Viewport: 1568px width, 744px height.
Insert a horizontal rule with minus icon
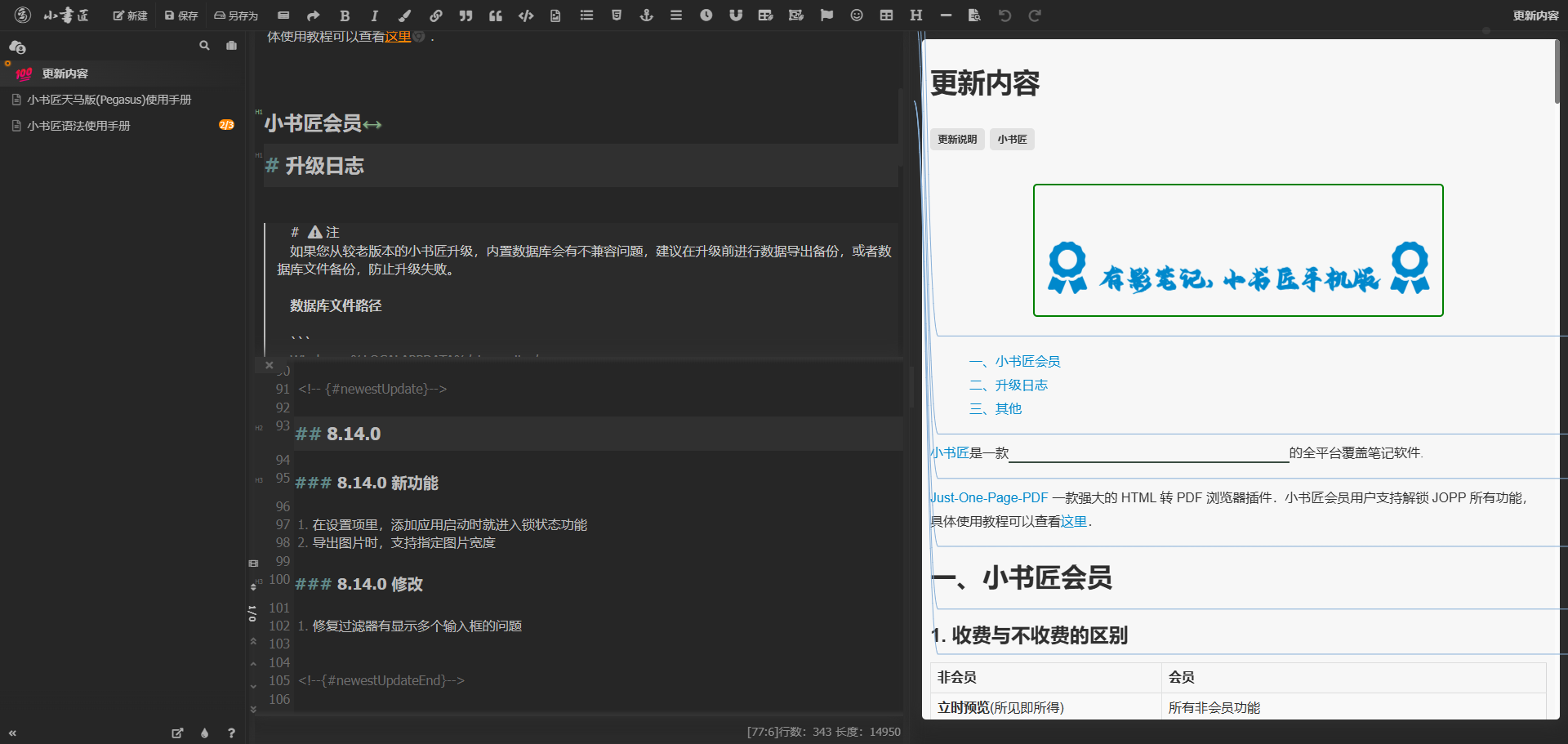click(x=946, y=16)
